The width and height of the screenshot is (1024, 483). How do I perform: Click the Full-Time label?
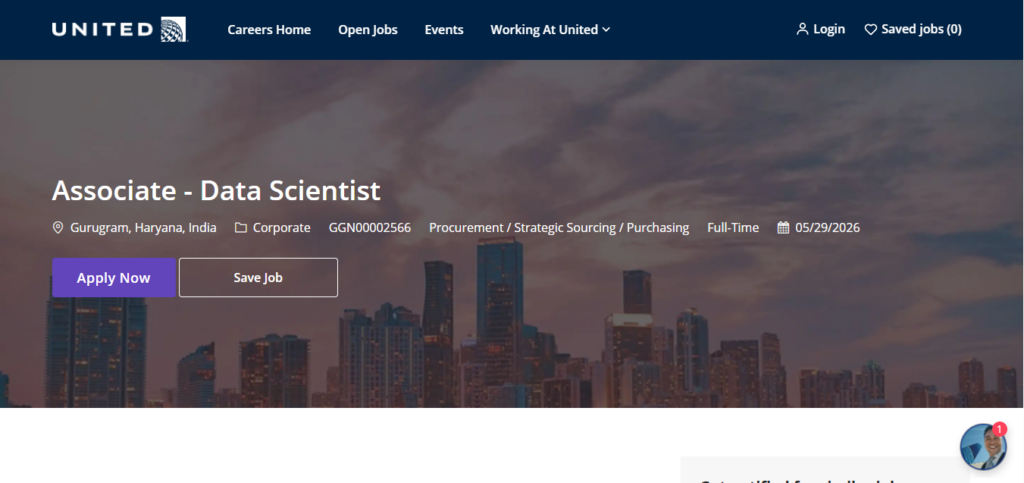pos(733,228)
